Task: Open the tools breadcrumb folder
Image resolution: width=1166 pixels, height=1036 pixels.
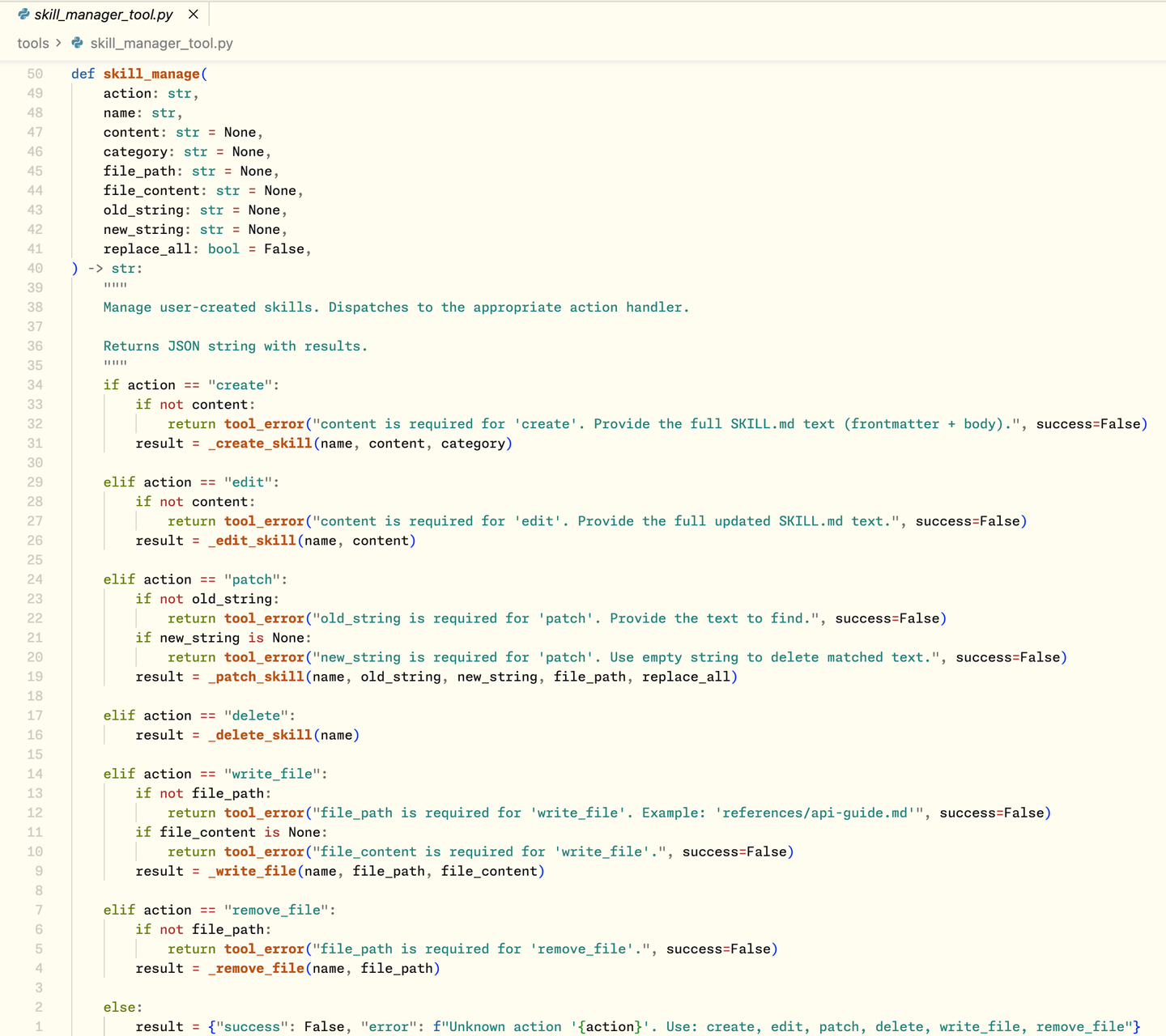Action: coord(33,43)
